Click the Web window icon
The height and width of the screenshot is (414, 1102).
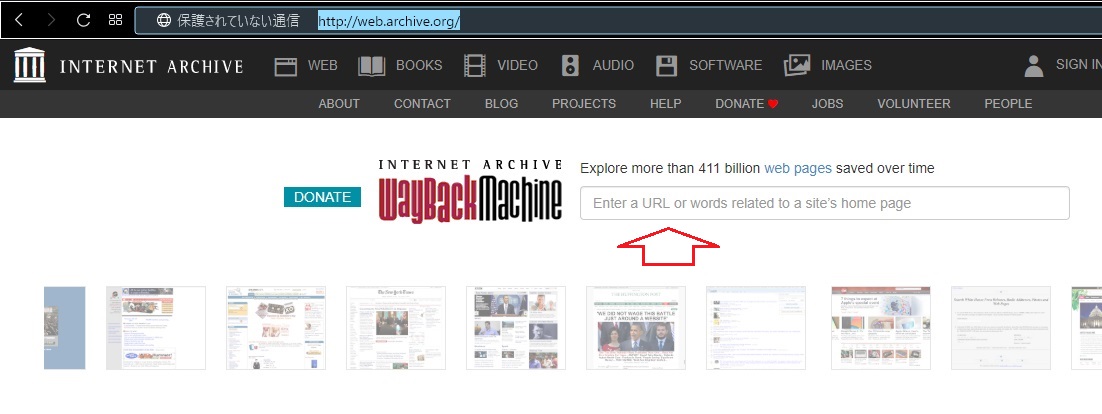click(x=286, y=66)
